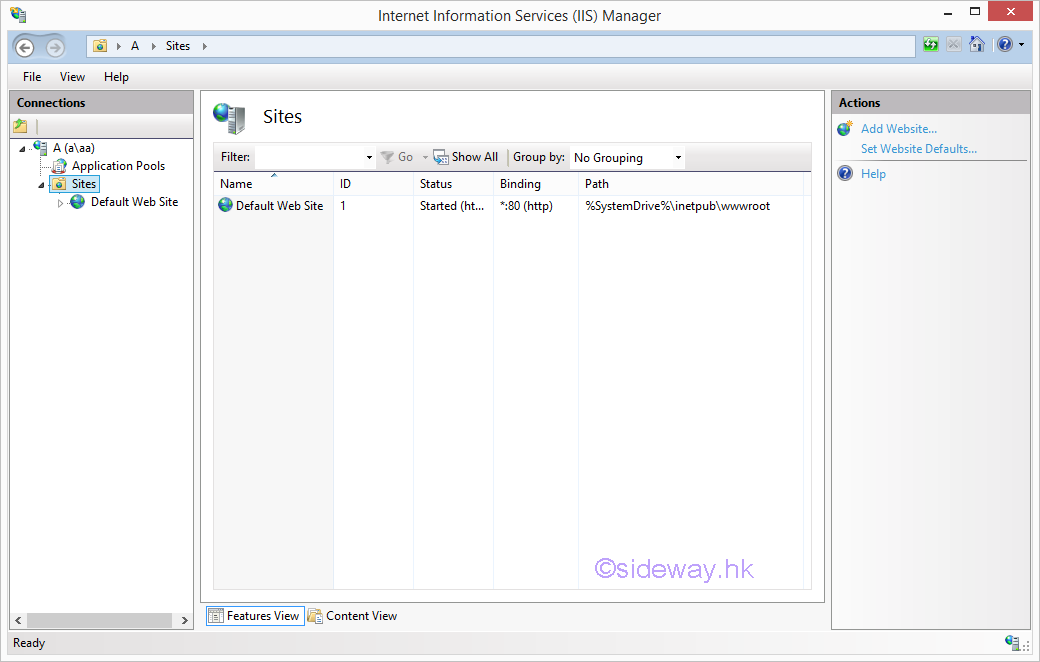1040x662 pixels.
Task: Open the File menu
Action: [x=32, y=77]
